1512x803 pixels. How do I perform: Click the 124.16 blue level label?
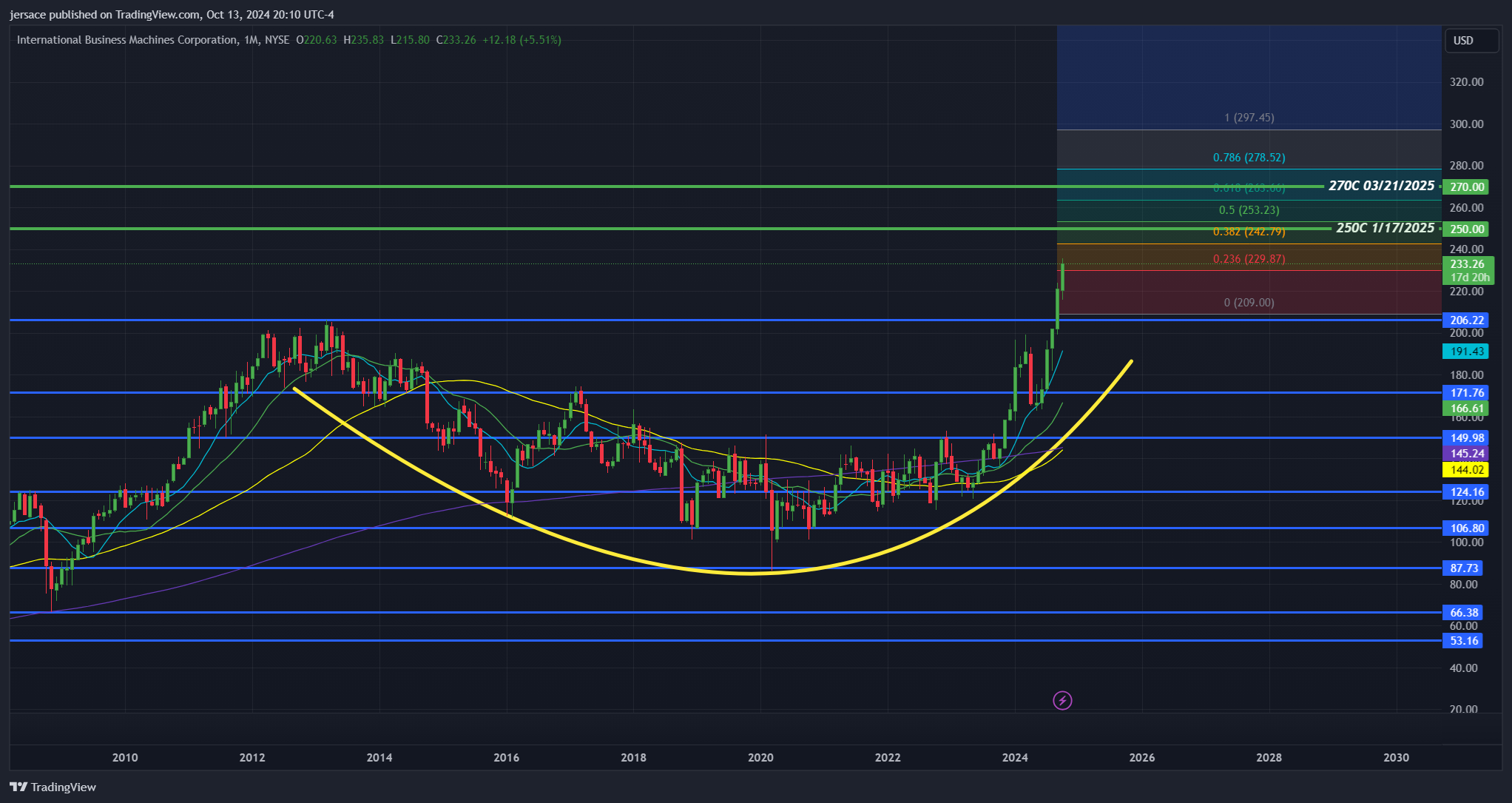(1466, 491)
